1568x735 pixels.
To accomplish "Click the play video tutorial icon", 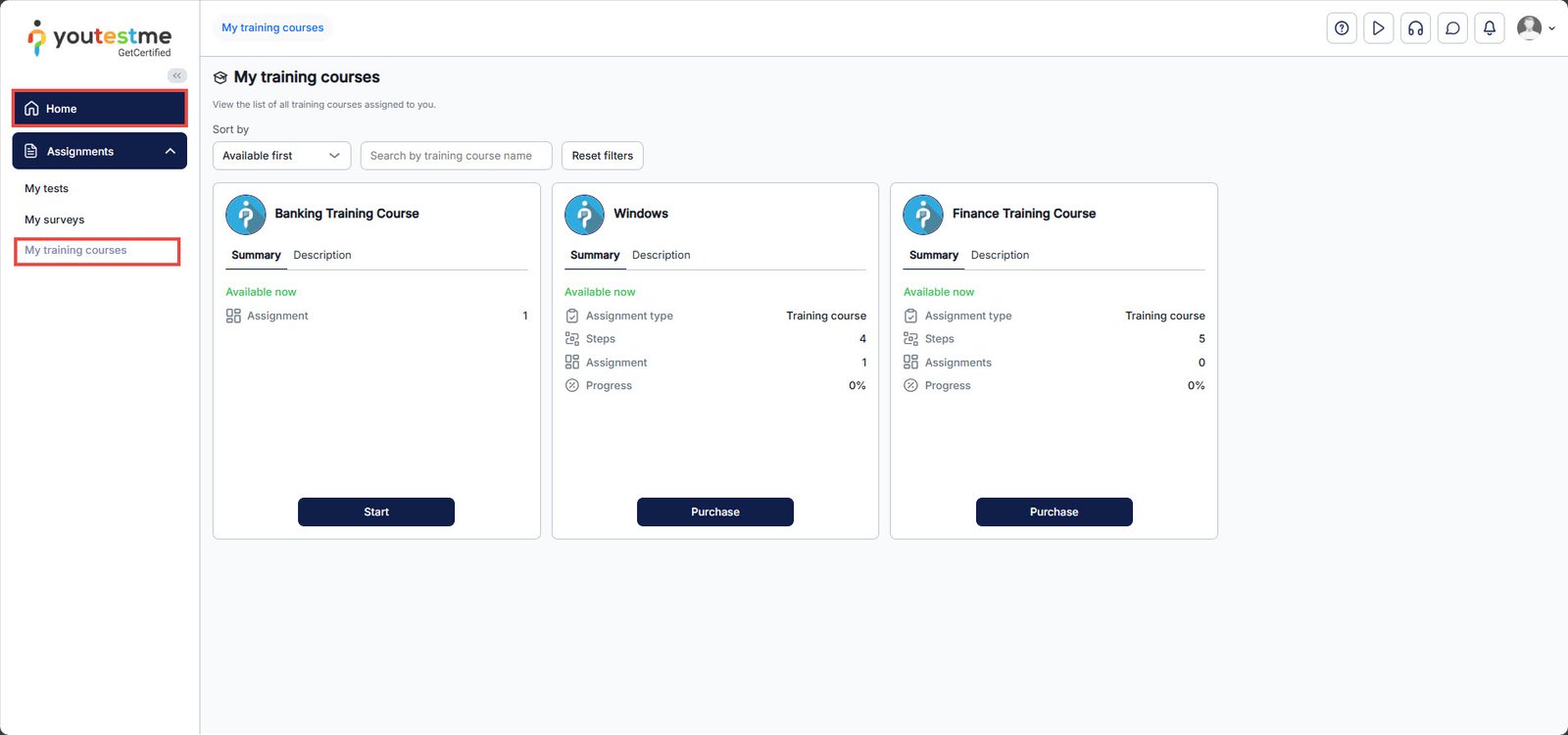I will pyautogui.click(x=1378, y=28).
